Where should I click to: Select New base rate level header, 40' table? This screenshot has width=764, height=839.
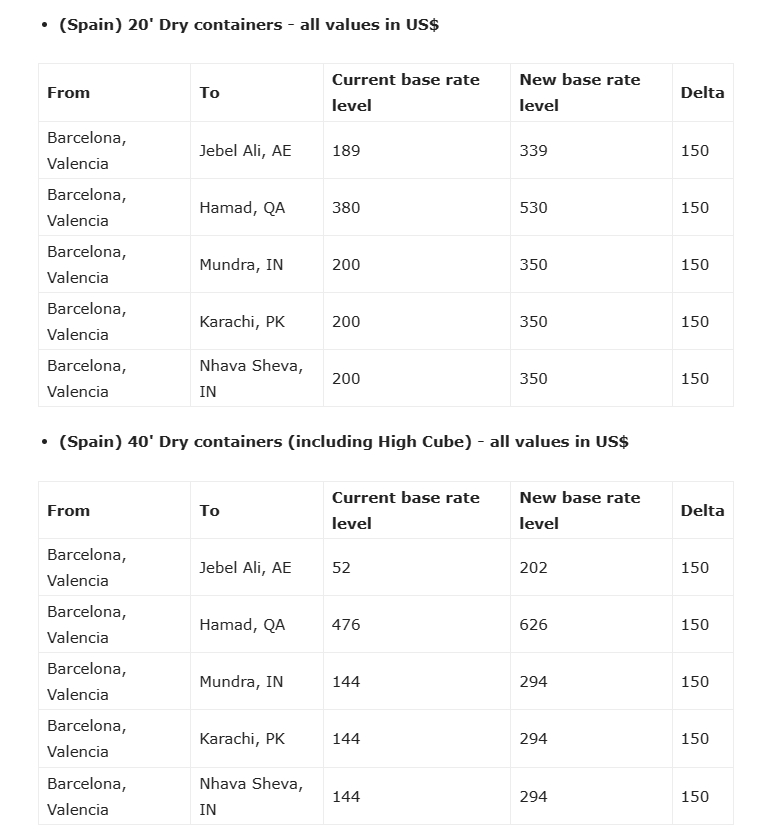click(580, 511)
